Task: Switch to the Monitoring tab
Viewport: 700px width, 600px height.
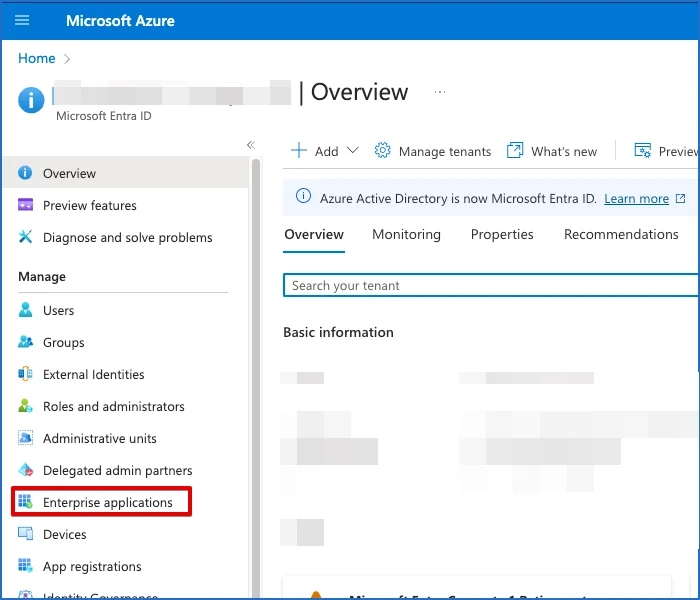Action: pos(406,234)
